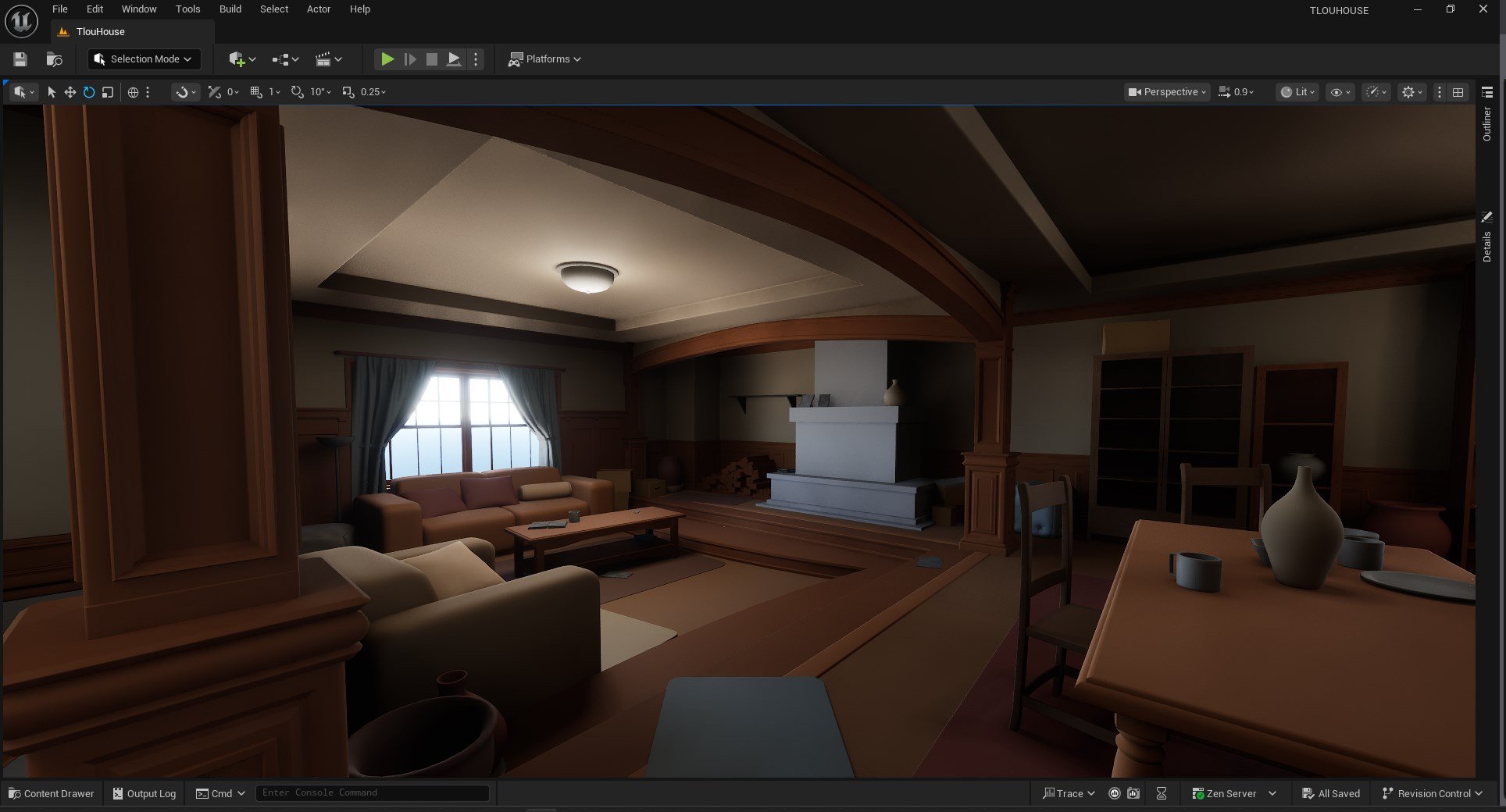The height and width of the screenshot is (812, 1506).
Task: Activate the Translate move tool
Action: pos(70,92)
